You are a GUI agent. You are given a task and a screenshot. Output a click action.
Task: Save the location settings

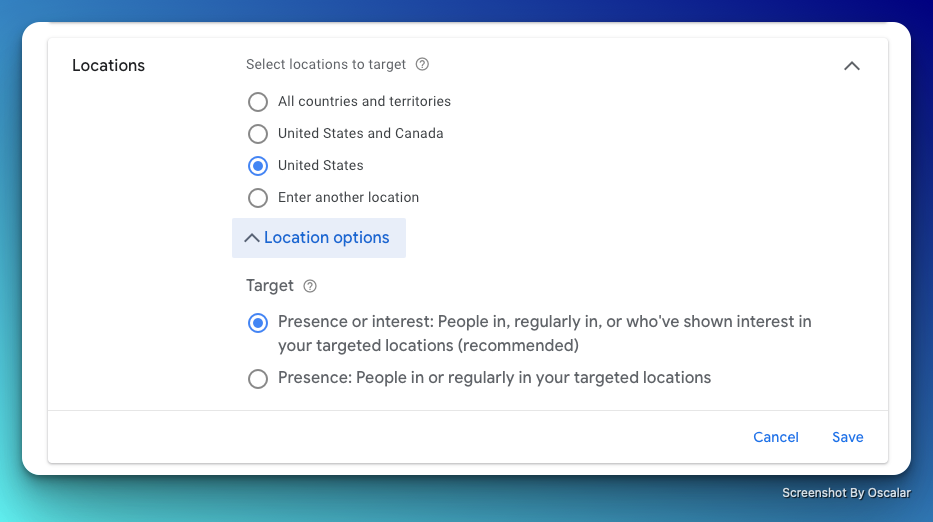point(847,437)
